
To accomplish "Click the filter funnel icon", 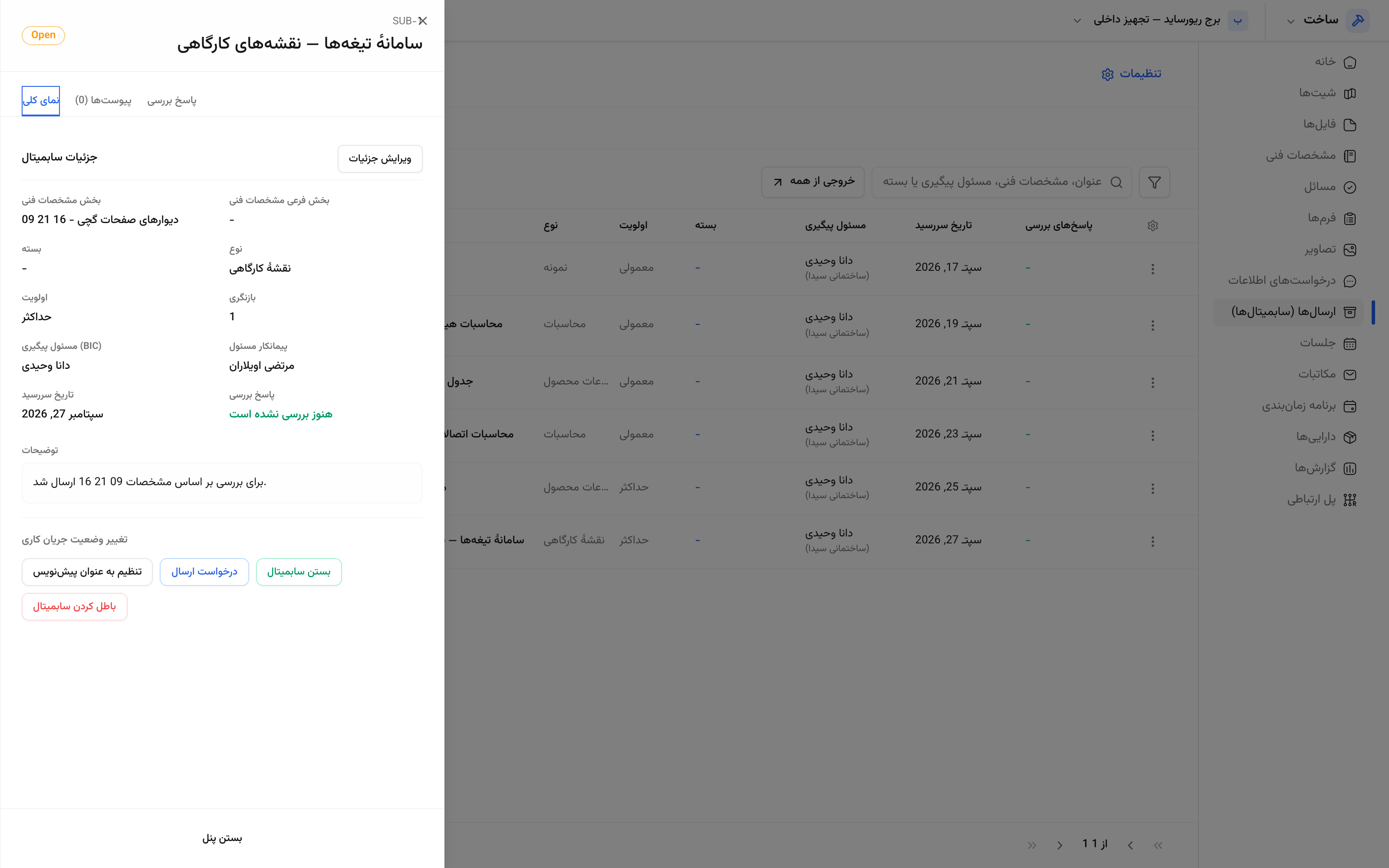I will click(x=1154, y=183).
